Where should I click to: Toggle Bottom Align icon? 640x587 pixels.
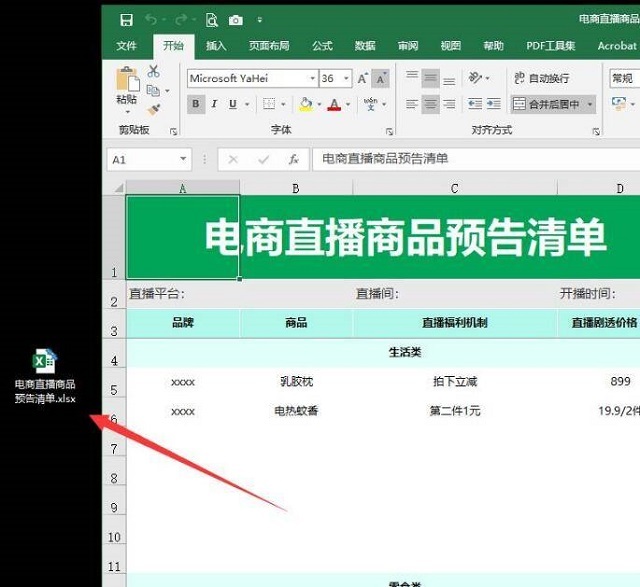tap(449, 79)
